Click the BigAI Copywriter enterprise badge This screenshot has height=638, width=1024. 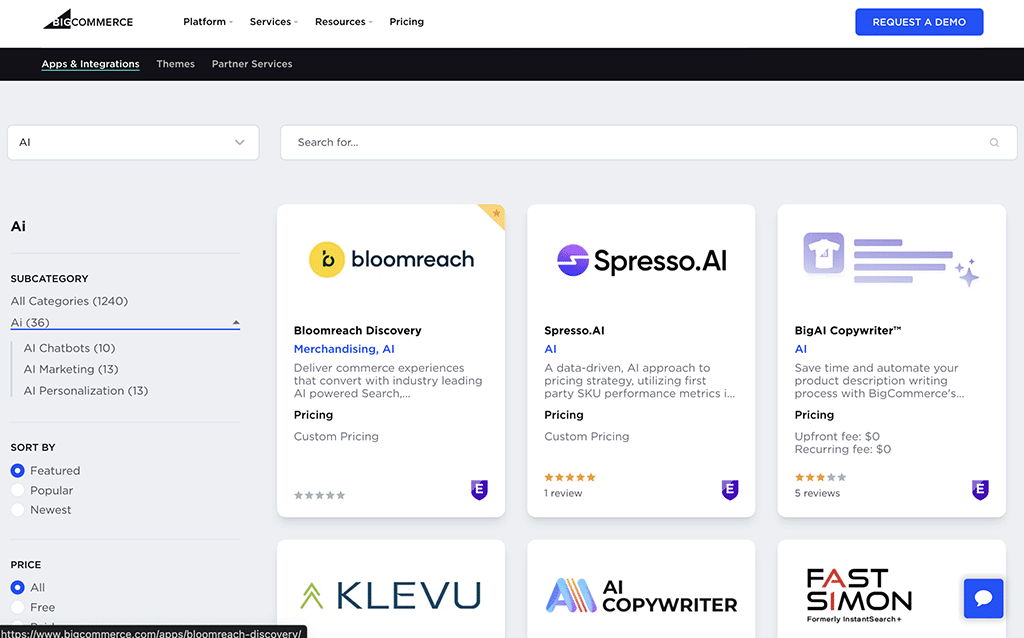click(x=980, y=489)
